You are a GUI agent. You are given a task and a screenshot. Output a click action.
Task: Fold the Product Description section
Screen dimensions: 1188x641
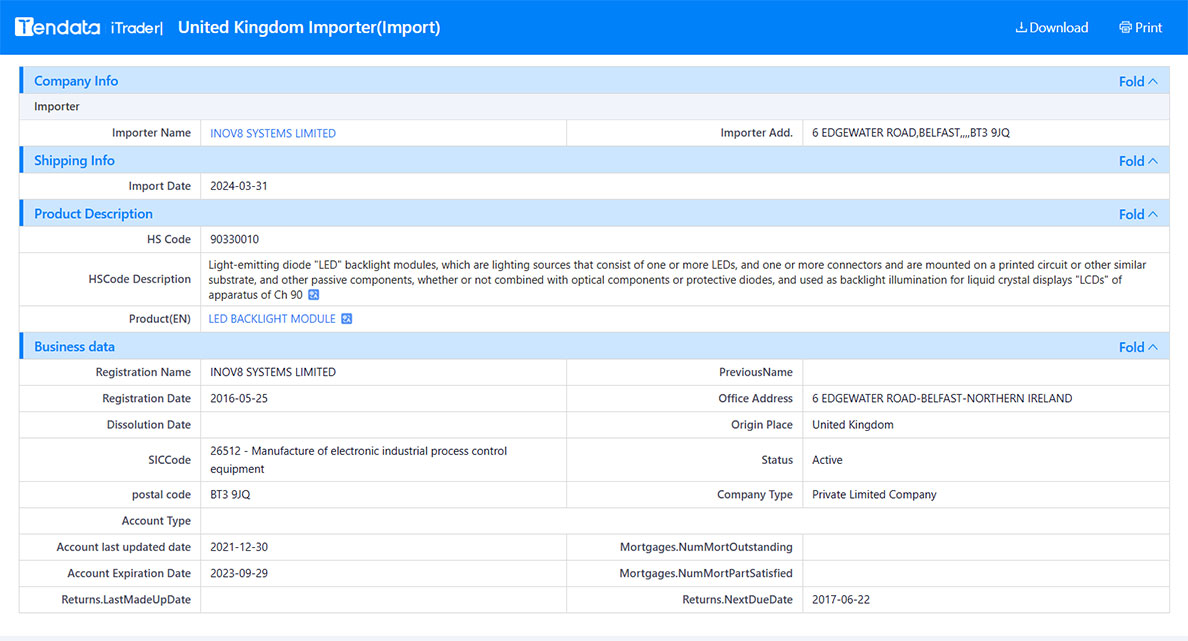pyautogui.click(x=1138, y=214)
